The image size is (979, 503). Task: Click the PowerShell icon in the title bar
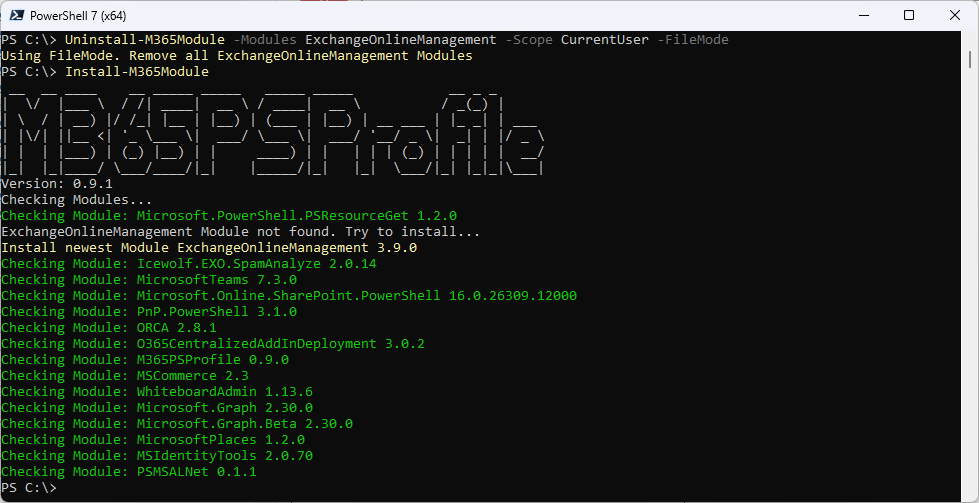click(x=17, y=16)
